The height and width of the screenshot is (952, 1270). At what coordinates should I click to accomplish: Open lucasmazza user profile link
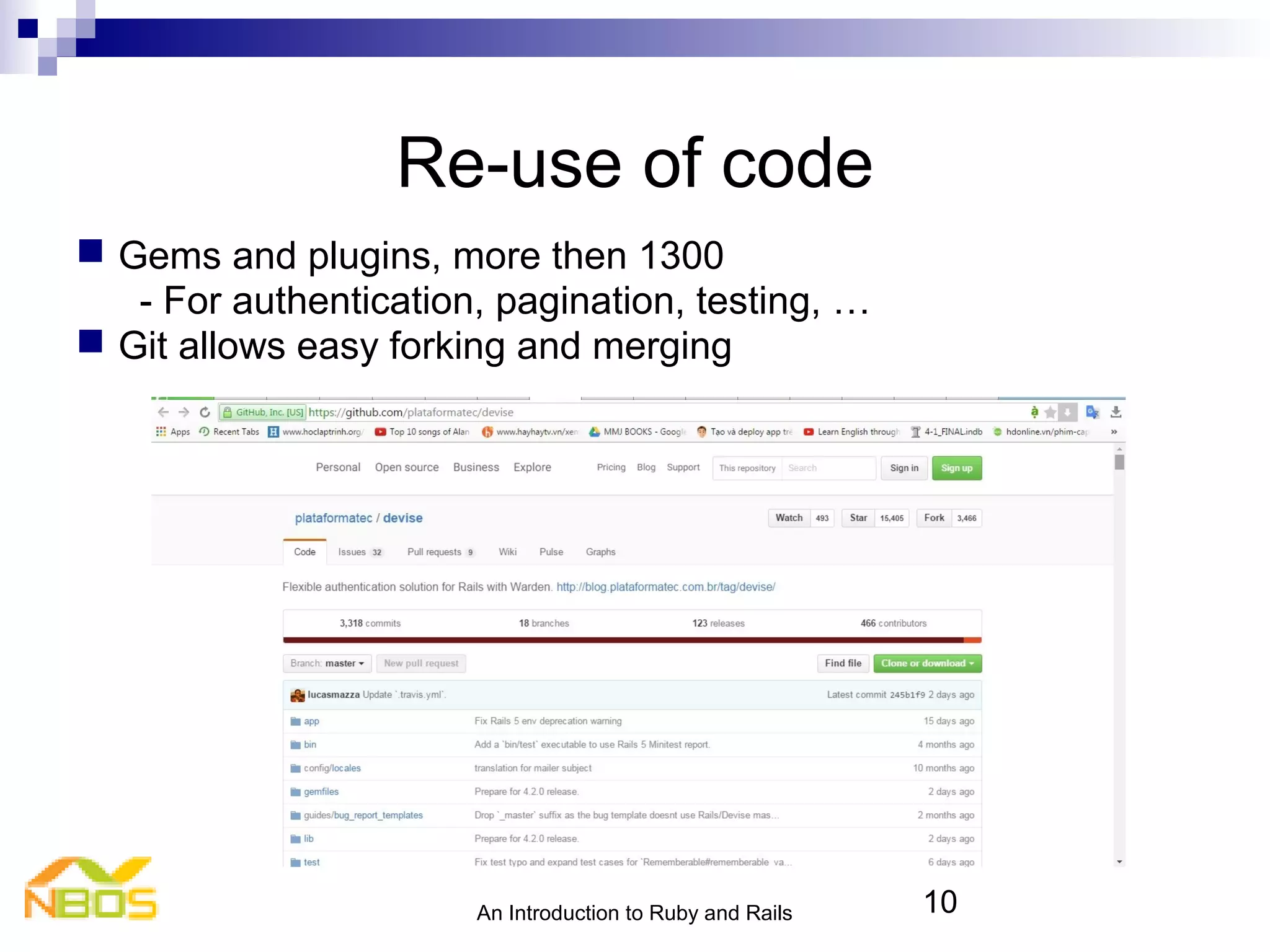[x=334, y=695]
